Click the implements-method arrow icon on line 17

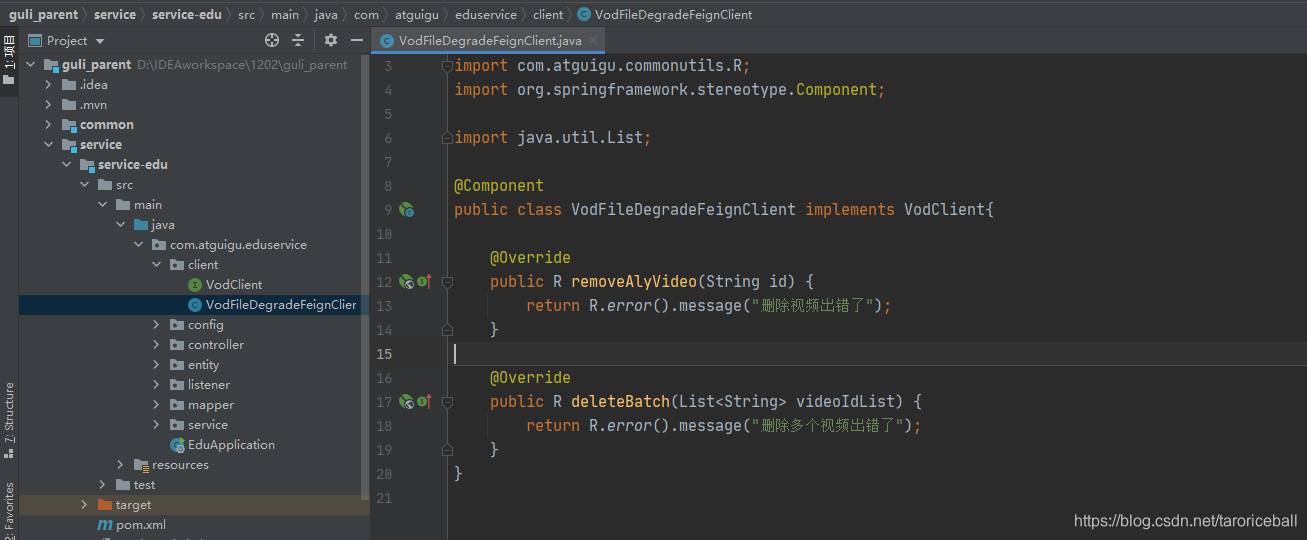[x=423, y=402]
